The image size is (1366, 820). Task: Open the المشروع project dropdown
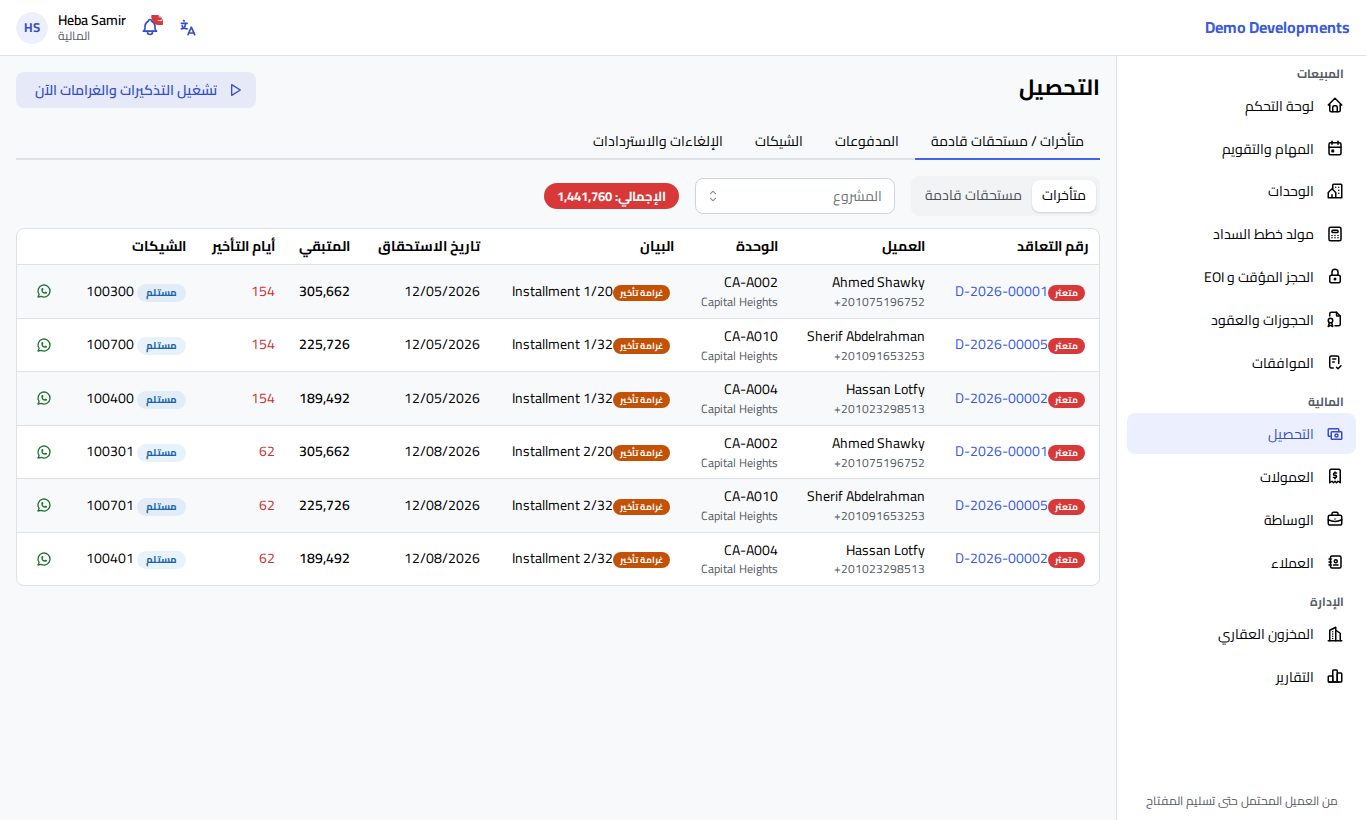pos(796,196)
